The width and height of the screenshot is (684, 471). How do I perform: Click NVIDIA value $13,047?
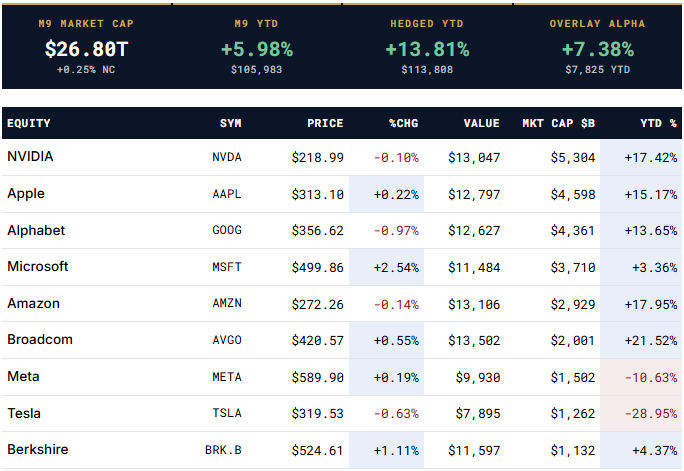click(x=474, y=157)
